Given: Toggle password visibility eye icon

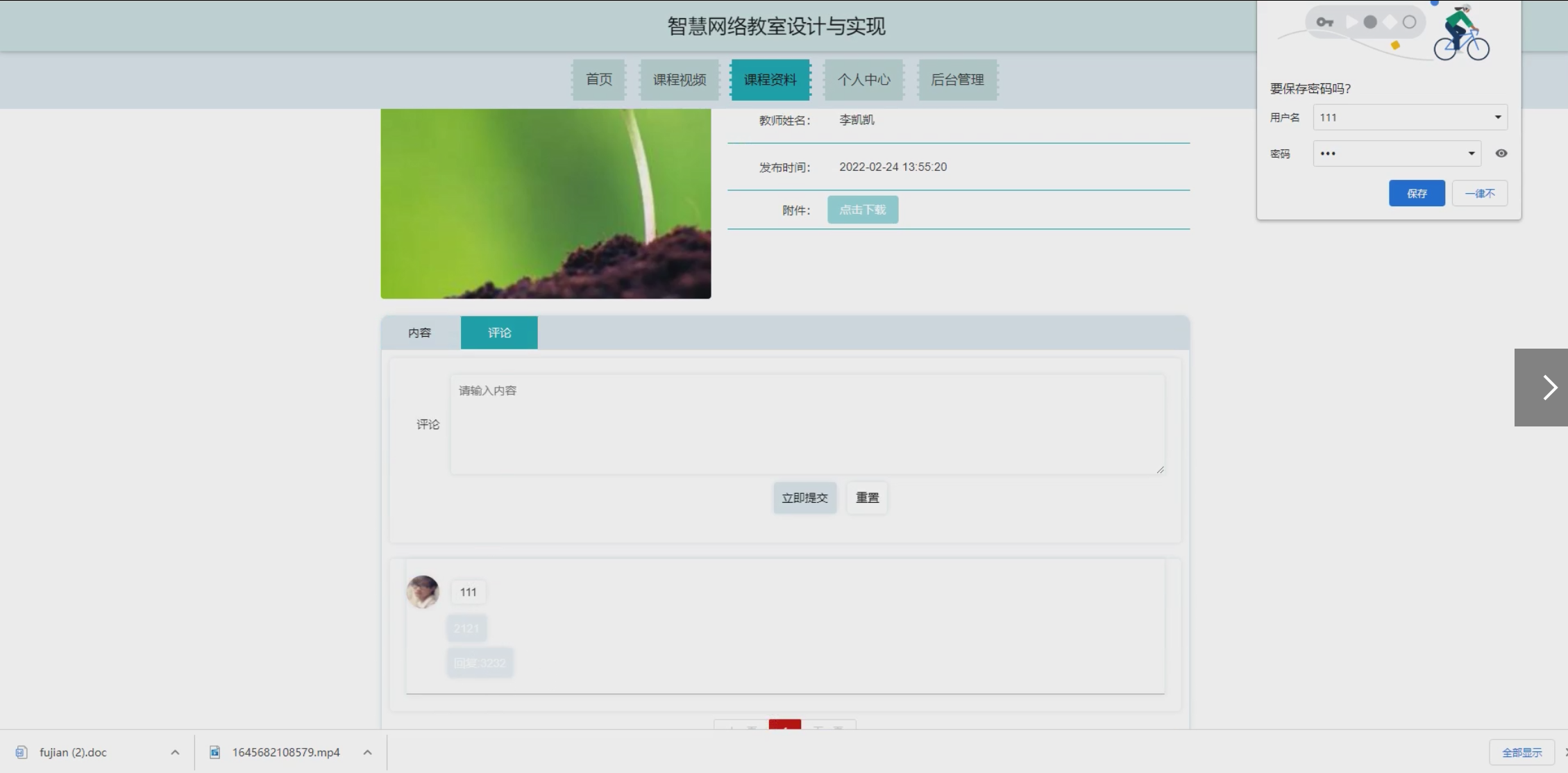Looking at the screenshot, I should point(1501,153).
